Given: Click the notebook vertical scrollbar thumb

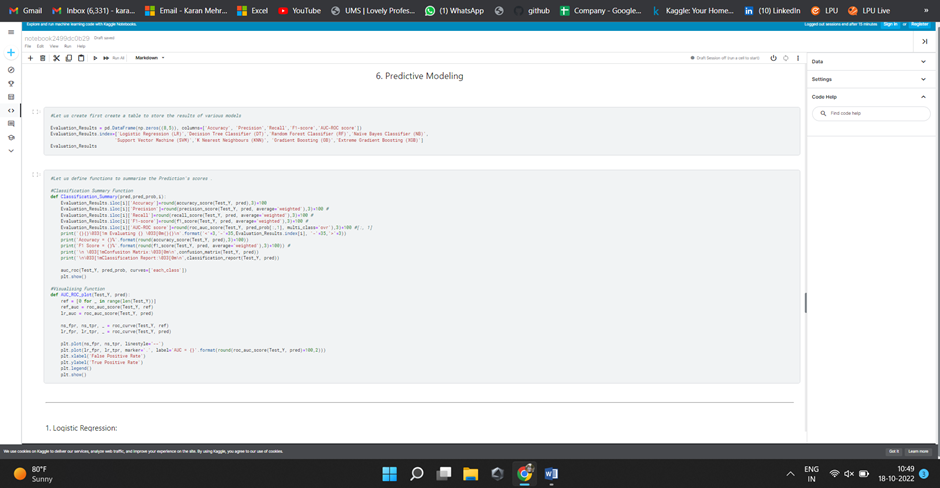Looking at the screenshot, I should (805, 303).
